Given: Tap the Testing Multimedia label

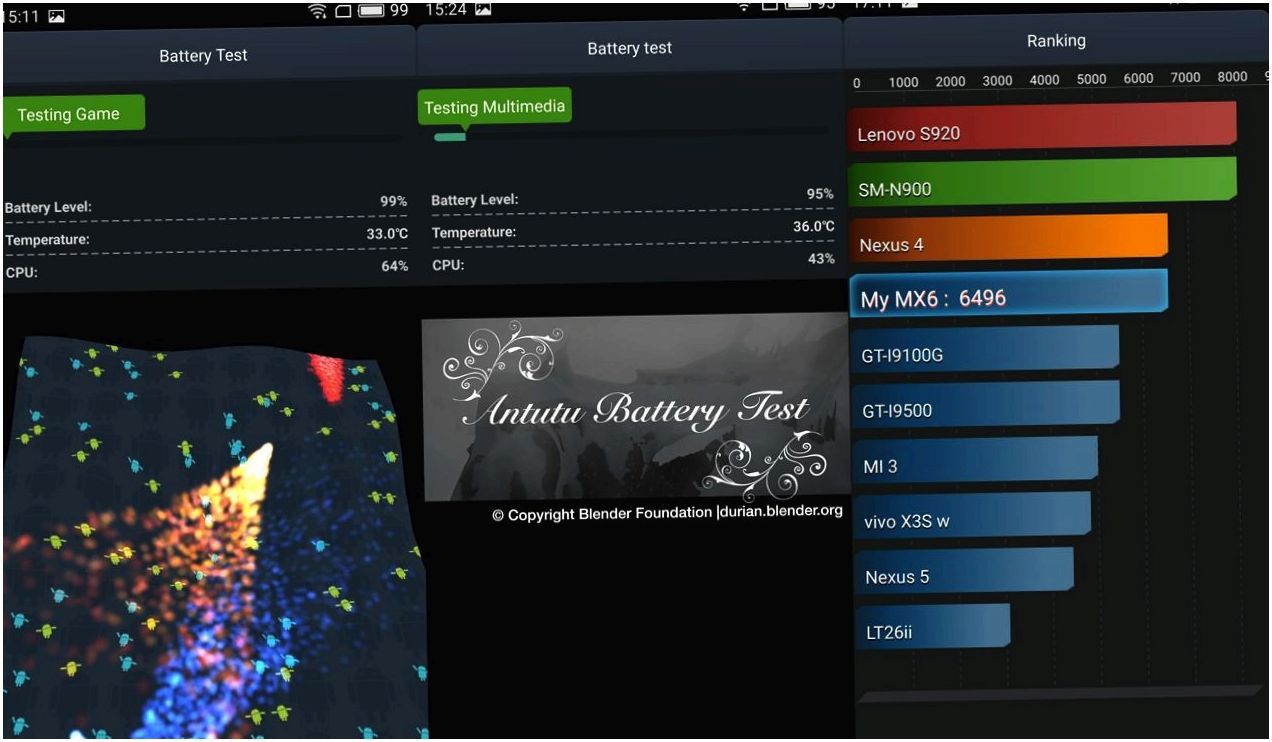Looking at the screenshot, I should [495, 107].
